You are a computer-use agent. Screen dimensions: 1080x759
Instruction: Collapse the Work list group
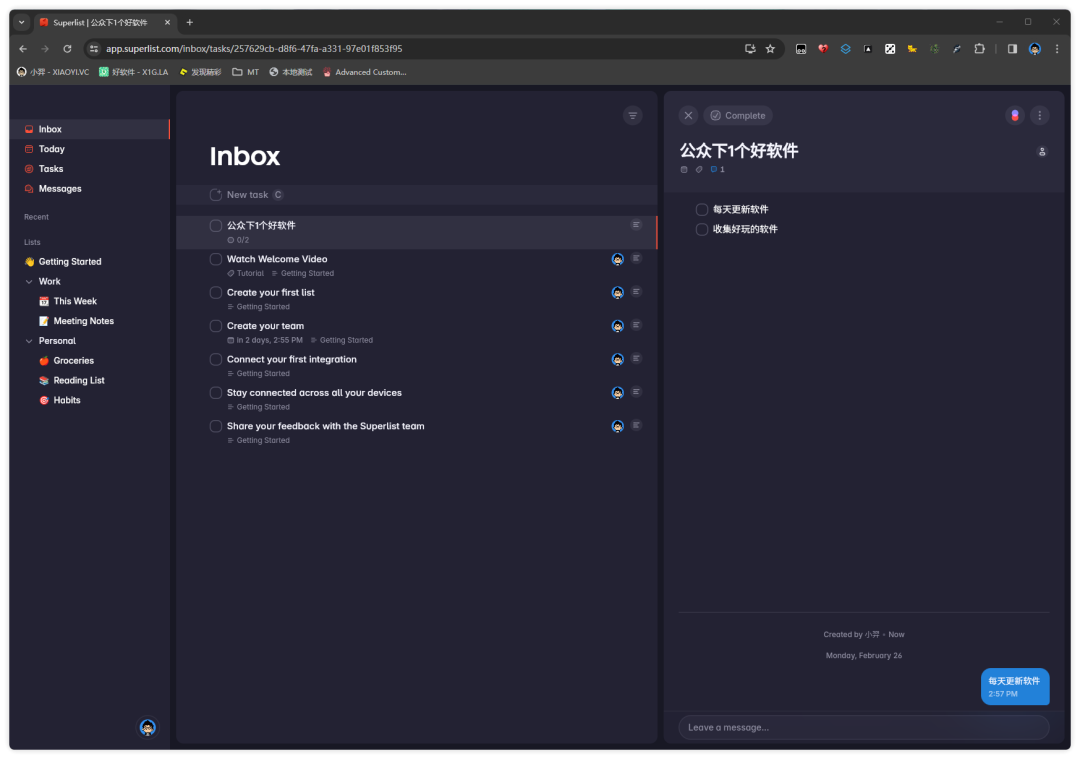tap(29, 282)
